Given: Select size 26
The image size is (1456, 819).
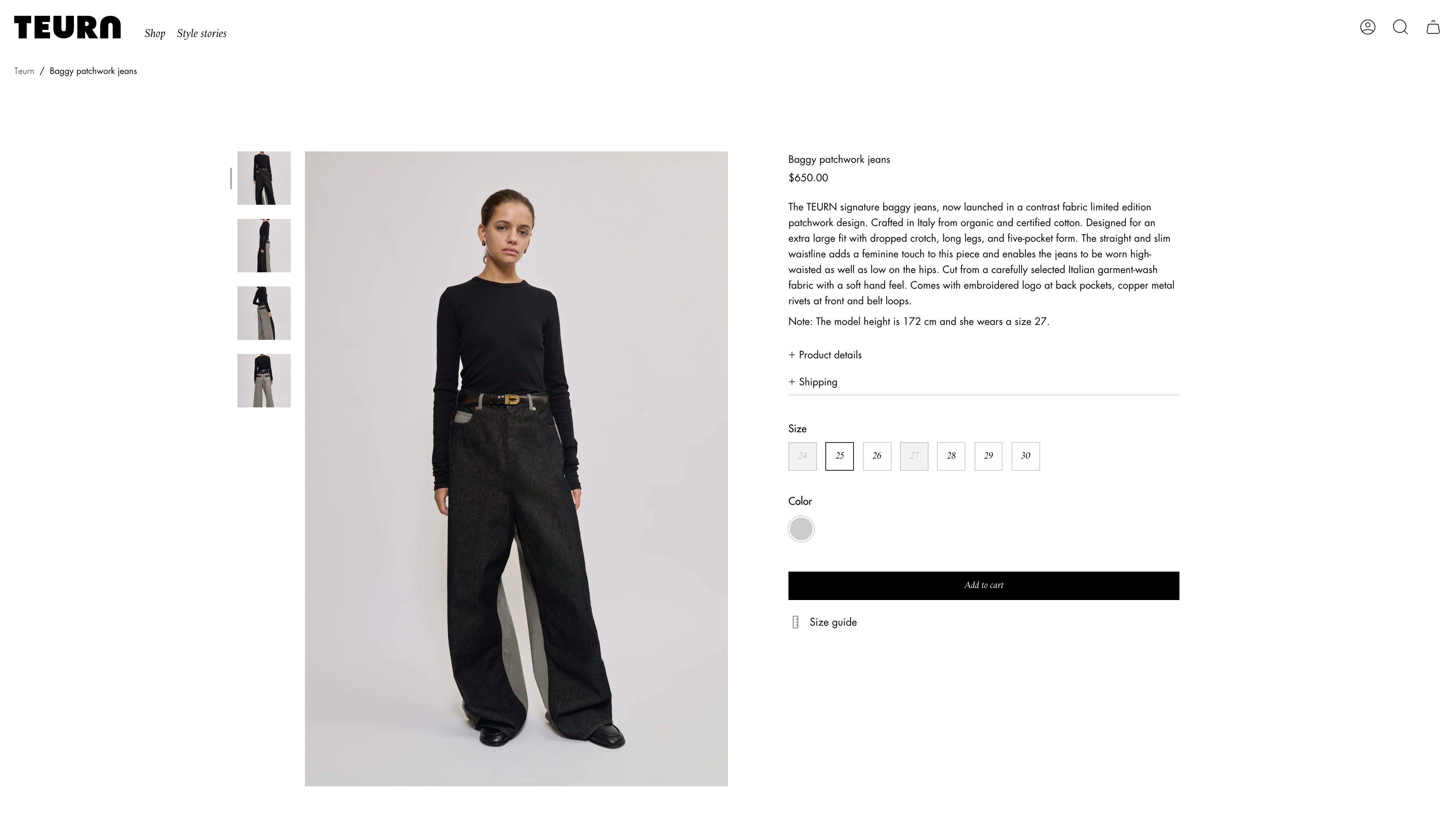Looking at the screenshot, I should [877, 456].
